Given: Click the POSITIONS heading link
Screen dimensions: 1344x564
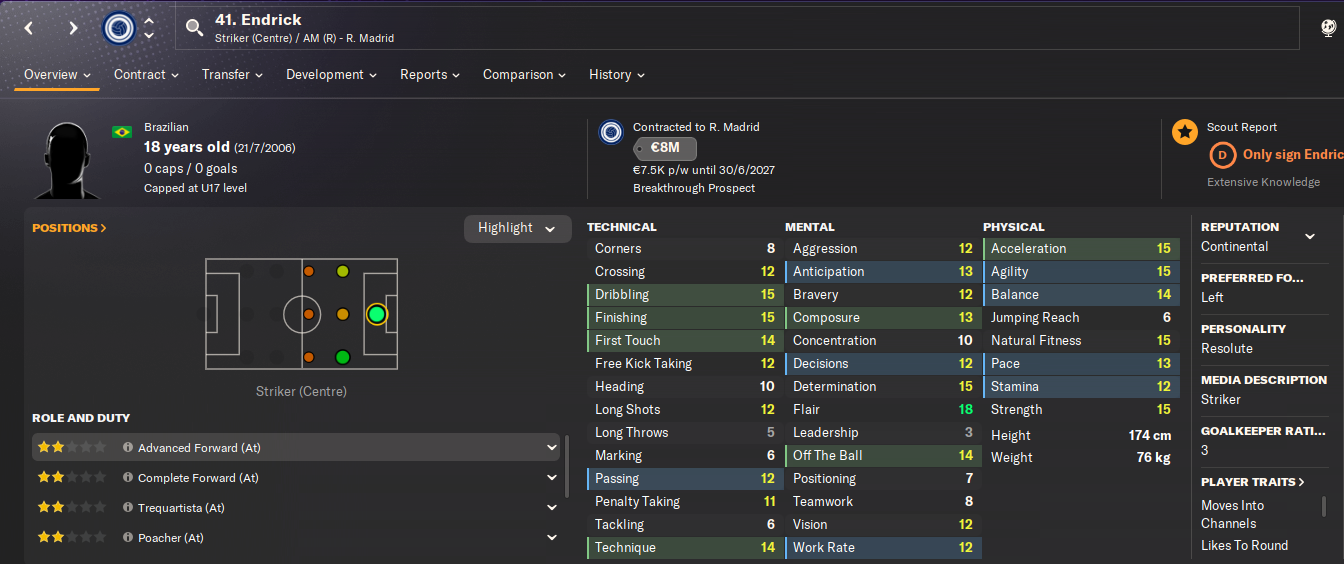Looking at the screenshot, I should tap(69, 228).
